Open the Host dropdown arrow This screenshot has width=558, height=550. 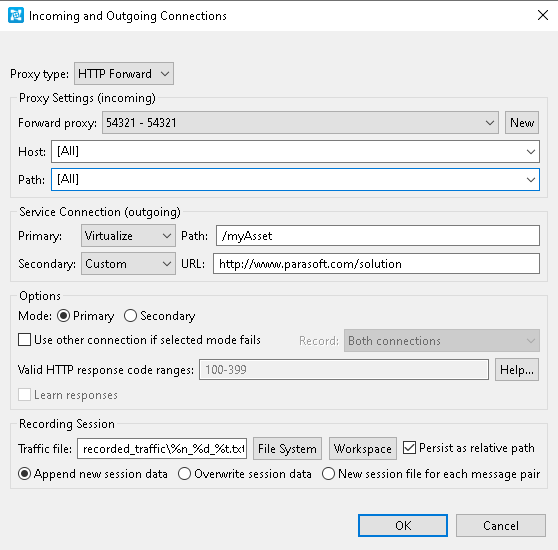click(x=531, y=152)
